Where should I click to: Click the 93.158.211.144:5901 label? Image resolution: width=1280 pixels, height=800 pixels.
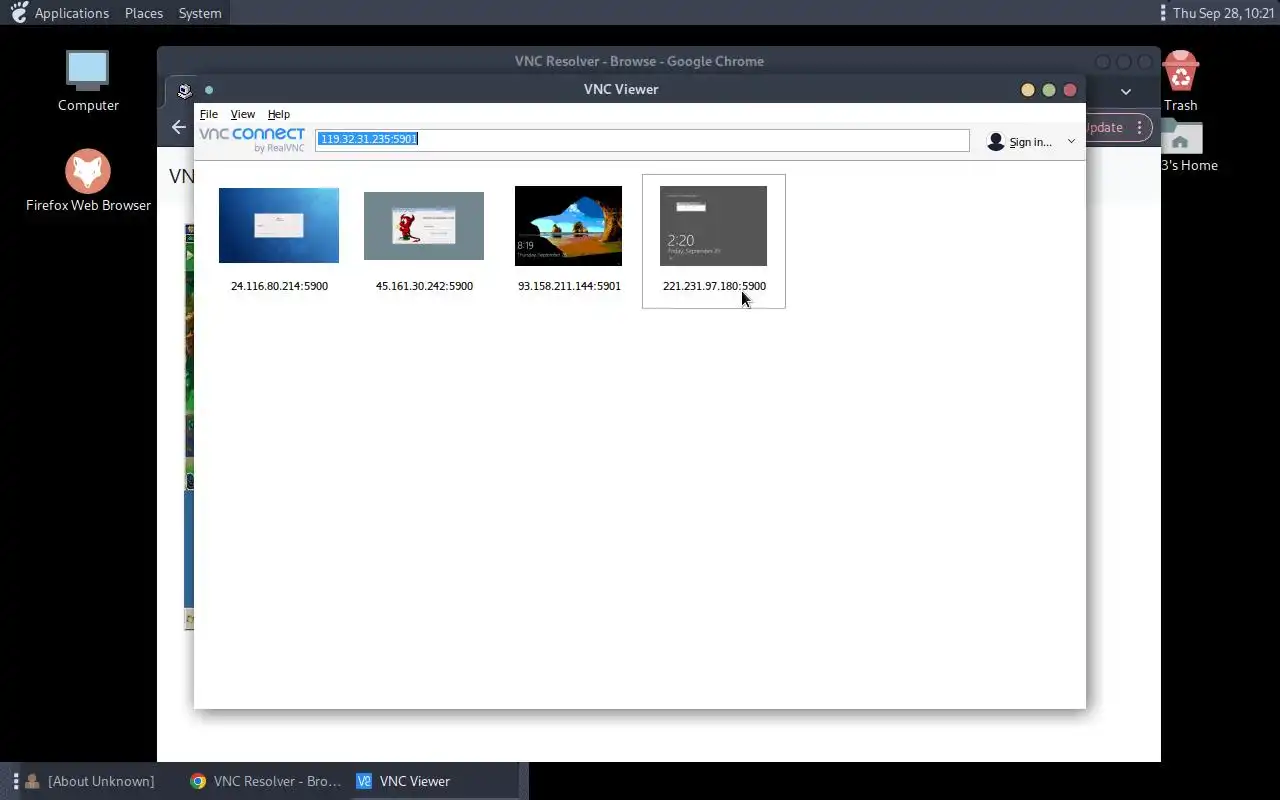click(569, 286)
